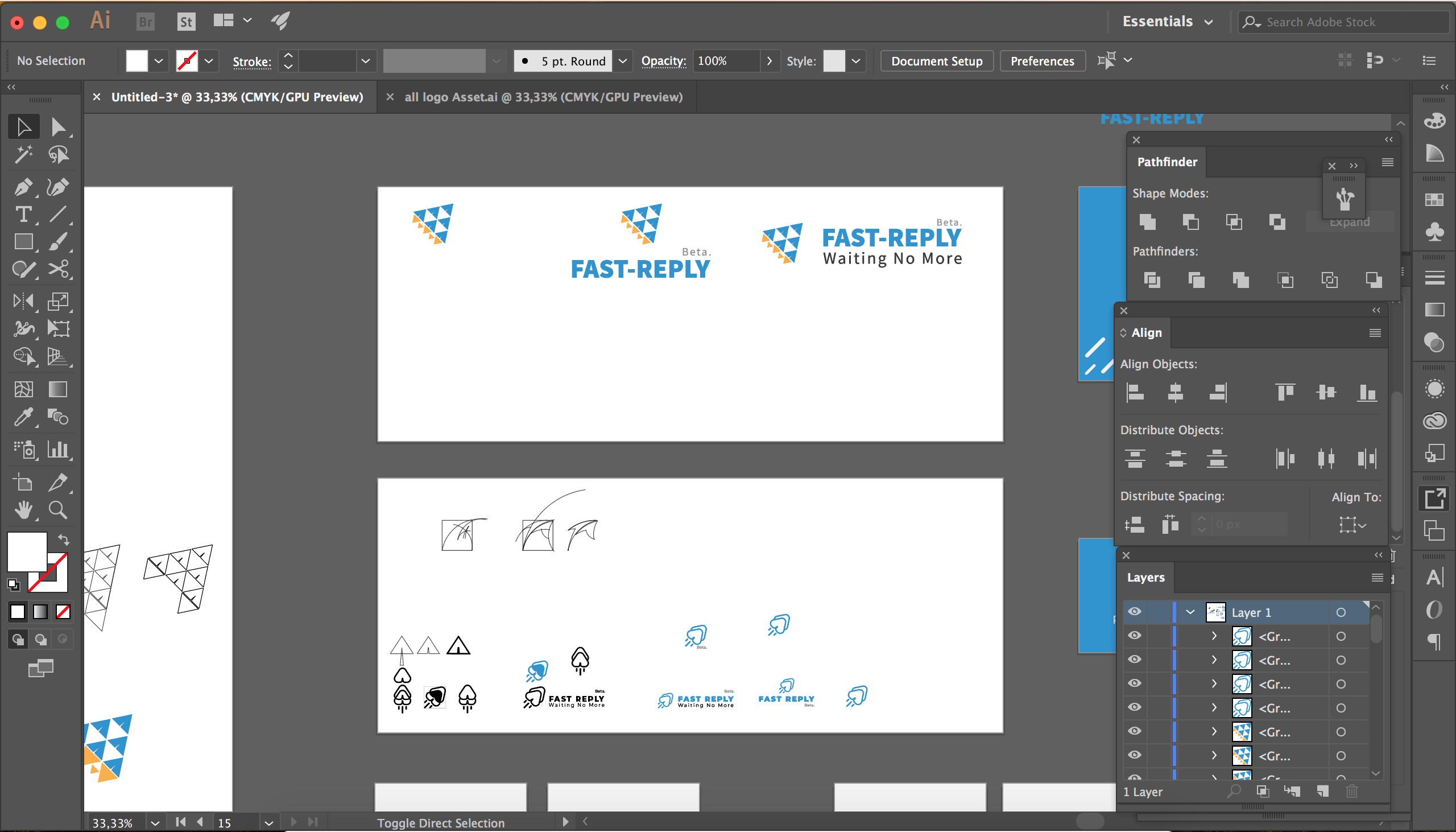Select the Zoom tool
1456x832 pixels.
[57, 510]
